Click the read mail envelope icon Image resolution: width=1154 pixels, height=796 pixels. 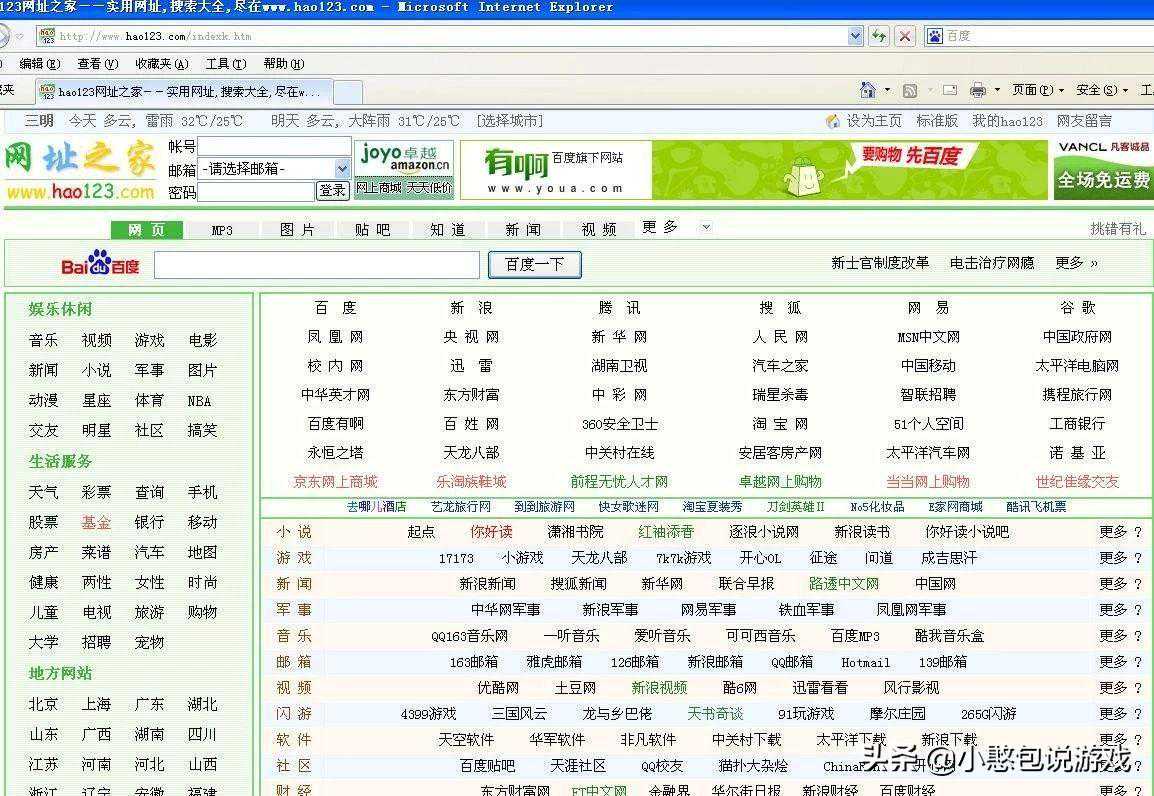[x=949, y=90]
